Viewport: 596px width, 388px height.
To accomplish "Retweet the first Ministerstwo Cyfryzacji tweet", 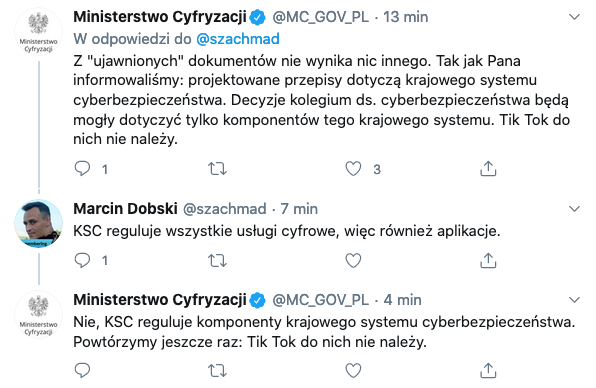I will (x=217, y=168).
